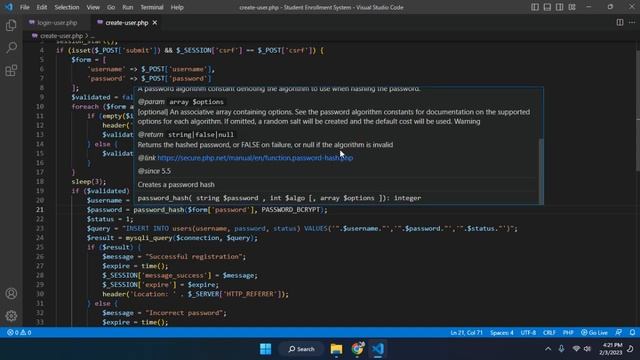This screenshot has height=360, width=640.
Task: Click 'Creates a password hash' tooltip text
Action: pos(176,185)
